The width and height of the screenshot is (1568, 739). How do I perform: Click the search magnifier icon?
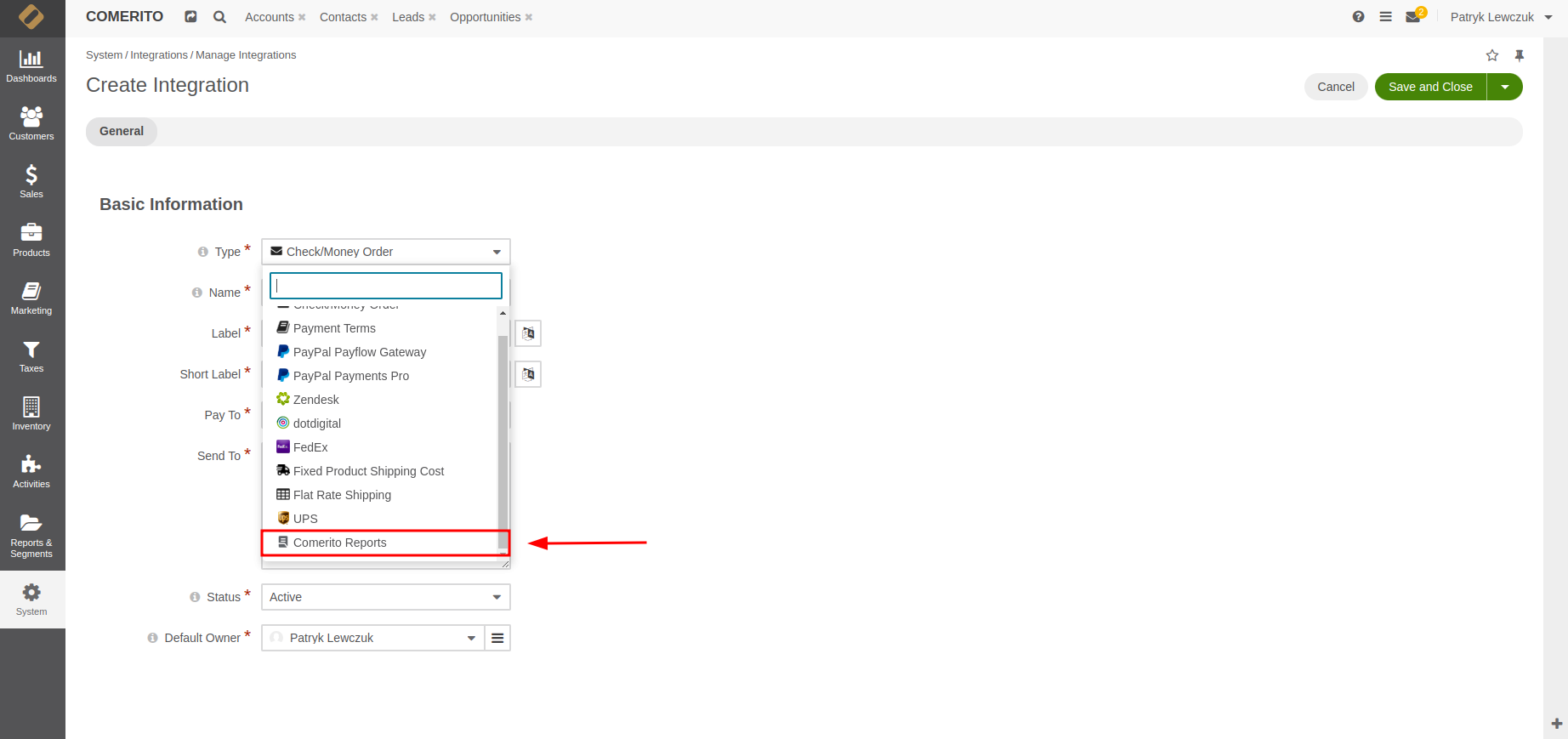click(219, 17)
